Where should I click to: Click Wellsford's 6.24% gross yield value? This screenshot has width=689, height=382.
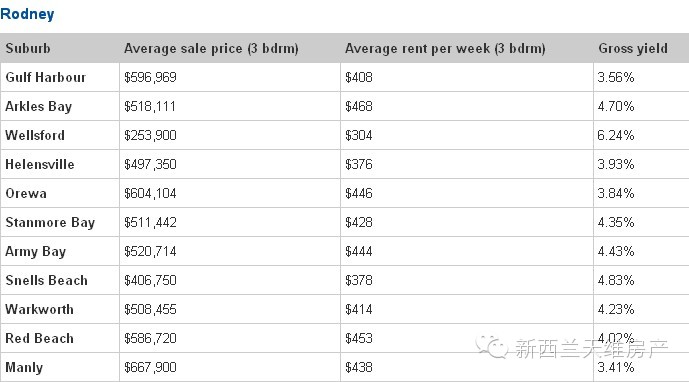616,135
